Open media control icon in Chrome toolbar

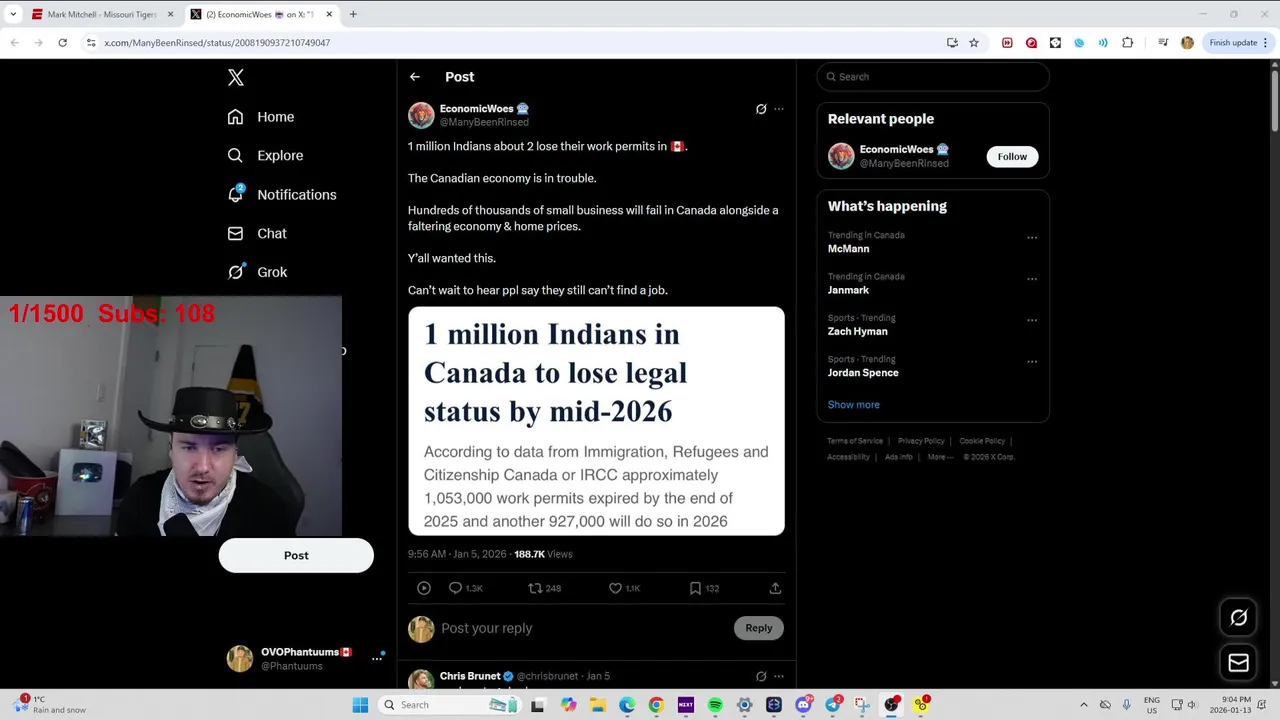[1163, 43]
